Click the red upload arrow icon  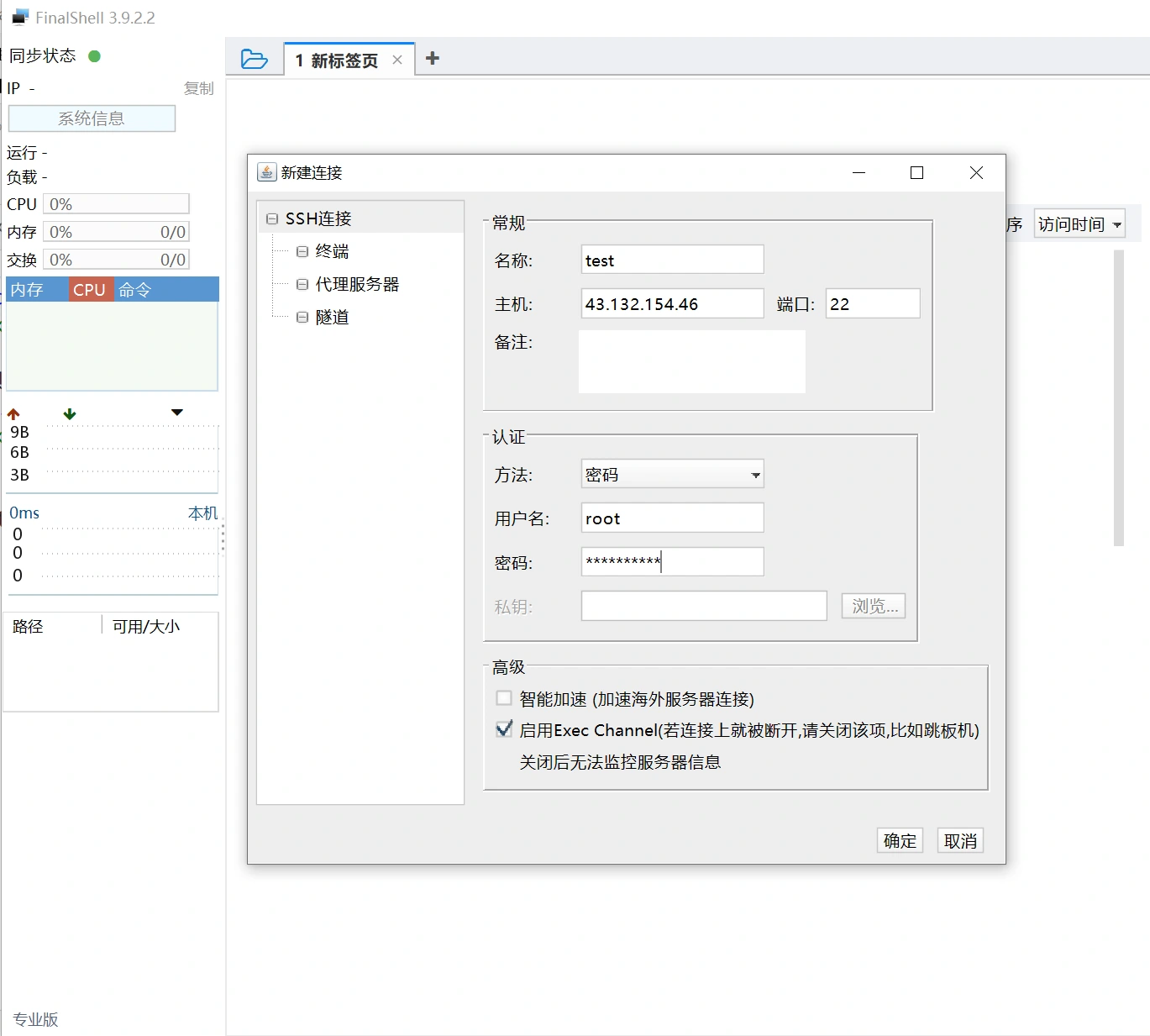click(x=13, y=413)
